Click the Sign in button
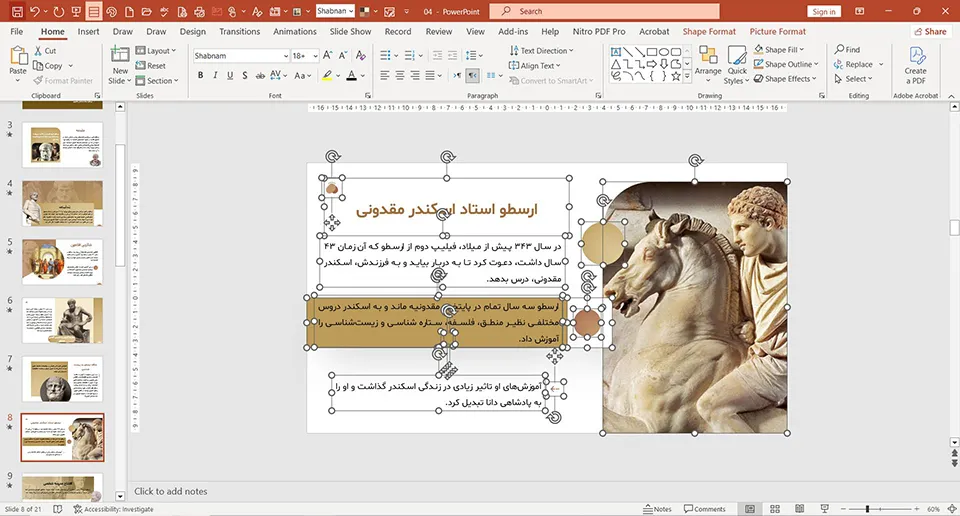The width and height of the screenshot is (960, 516). coord(823,12)
